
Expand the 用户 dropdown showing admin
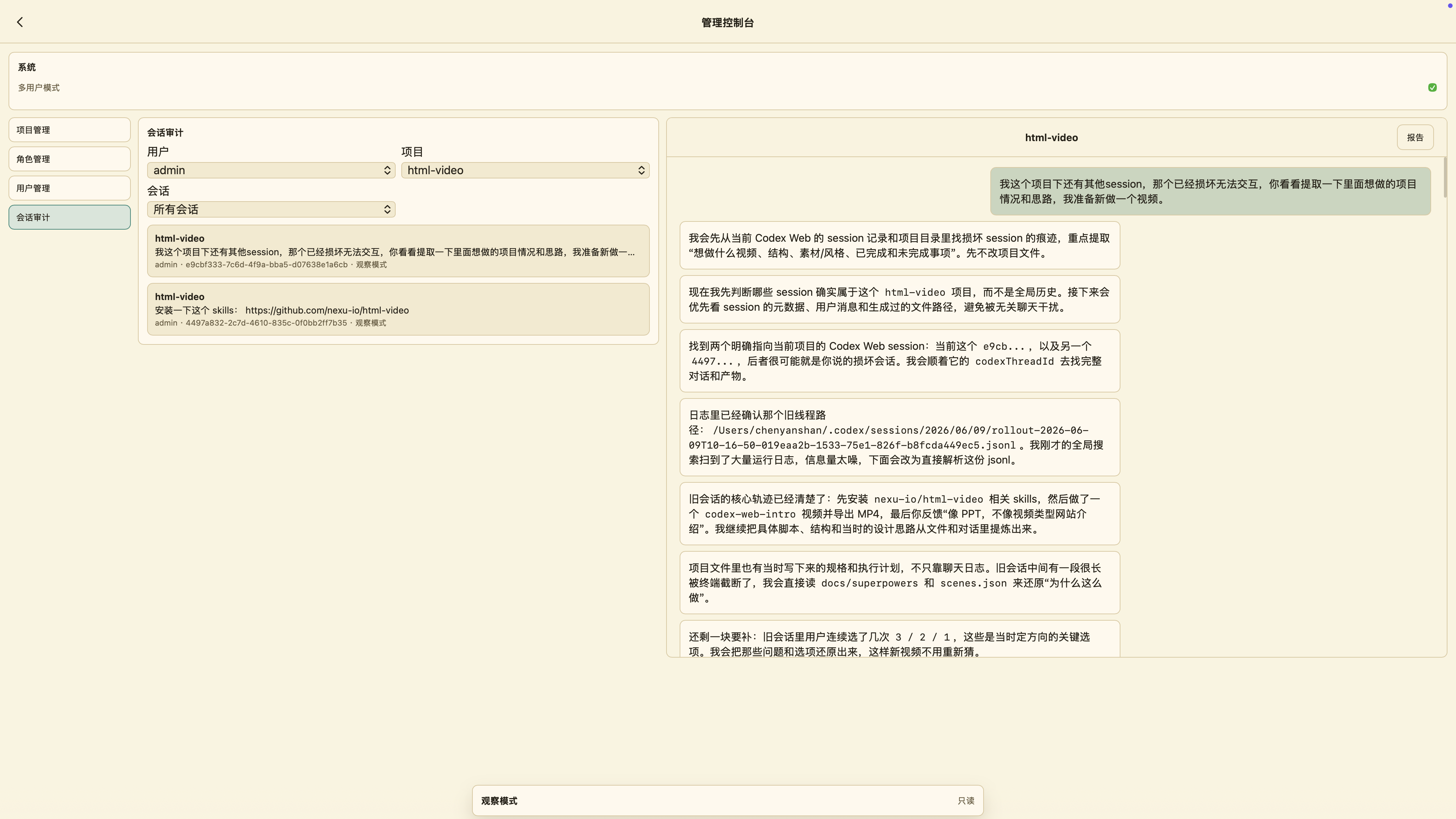[271, 170]
